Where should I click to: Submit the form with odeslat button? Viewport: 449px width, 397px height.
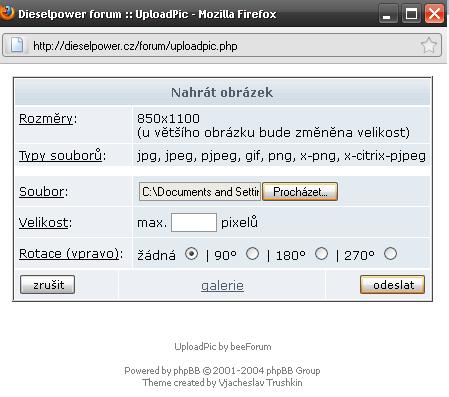pyautogui.click(x=392, y=285)
